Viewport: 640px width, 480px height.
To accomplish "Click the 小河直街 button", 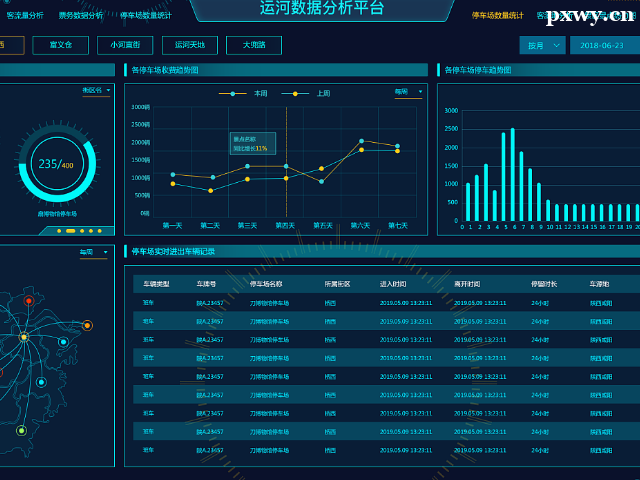I will [x=125, y=45].
